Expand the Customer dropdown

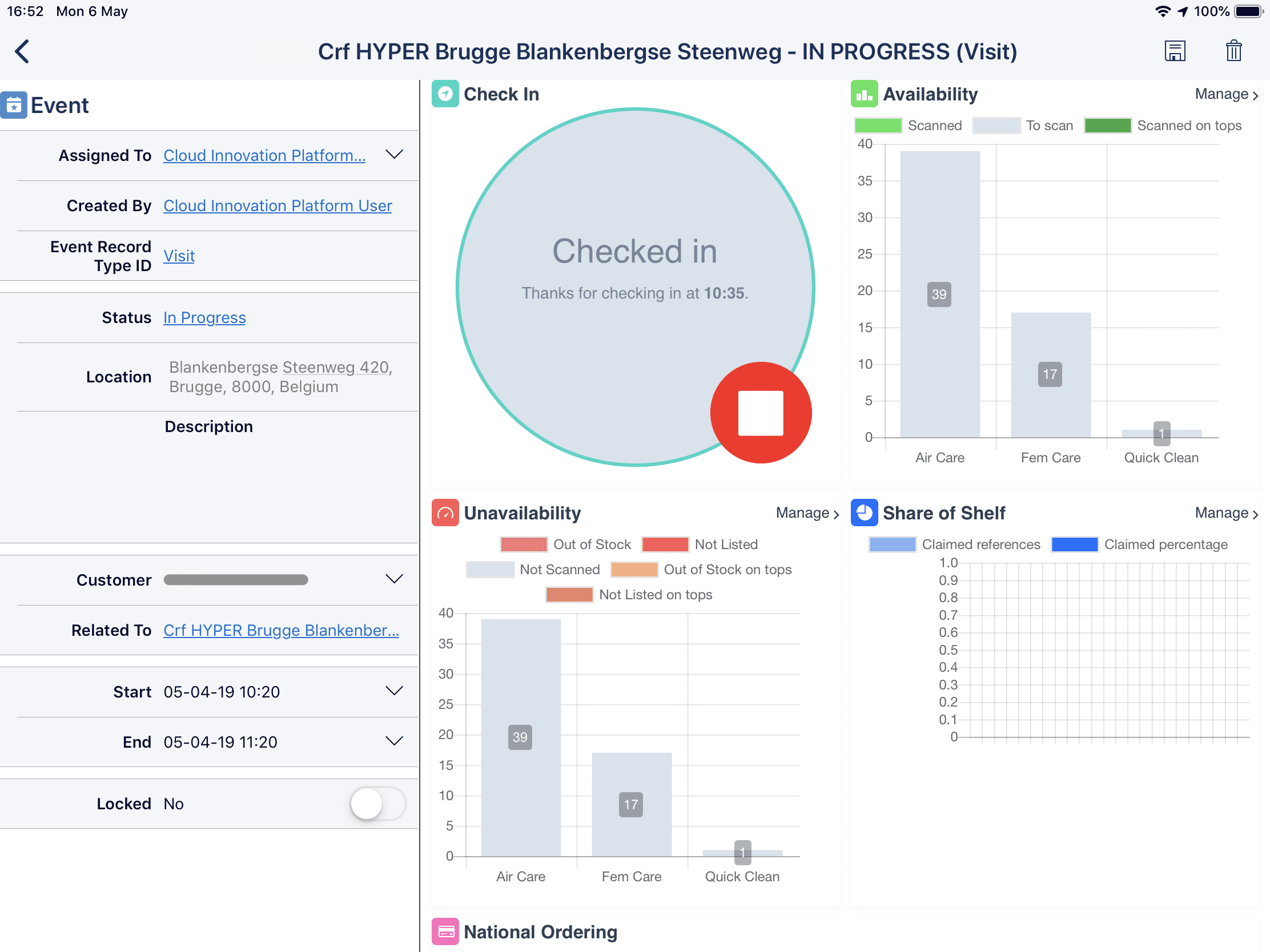[394, 579]
